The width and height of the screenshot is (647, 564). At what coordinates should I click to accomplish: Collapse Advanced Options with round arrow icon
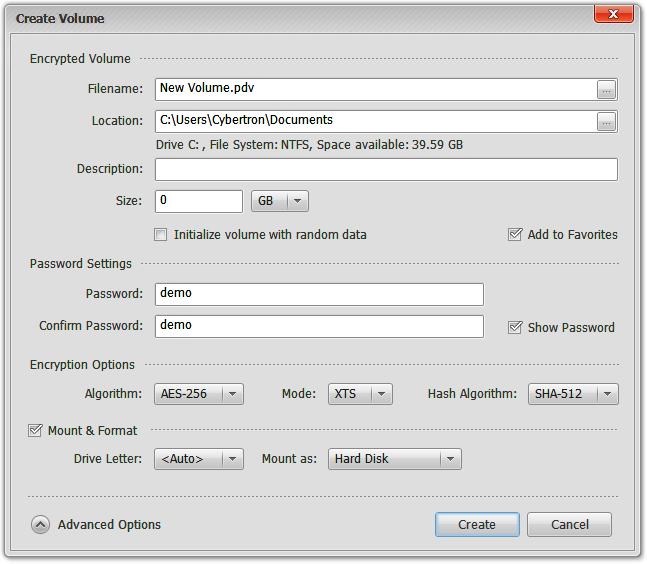[40, 524]
